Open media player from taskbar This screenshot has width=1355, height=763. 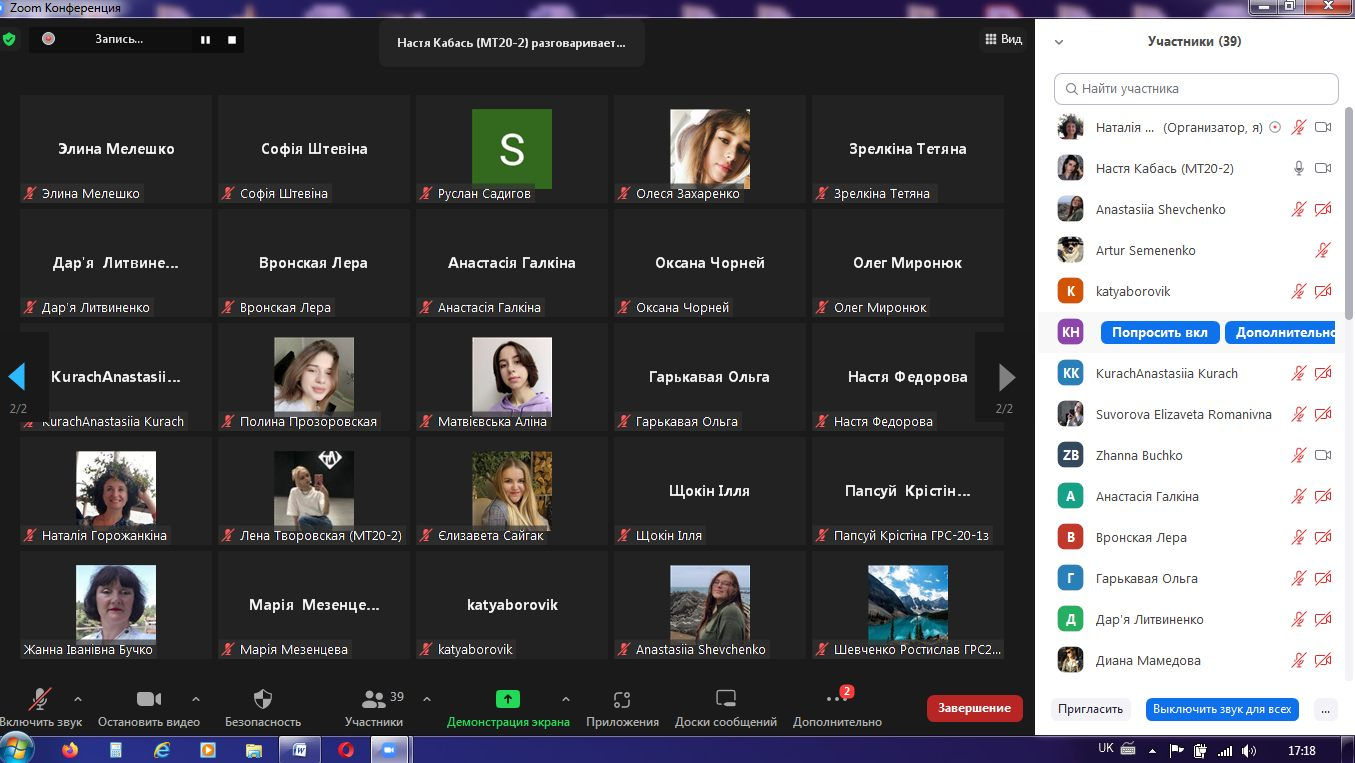pos(208,749)
